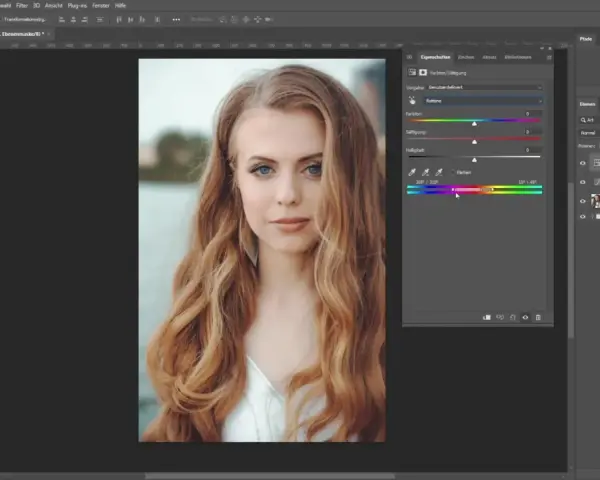Open the layer filter Art dropdown
600x480 pixels.
pyautogui.click(x=589, y=120)
